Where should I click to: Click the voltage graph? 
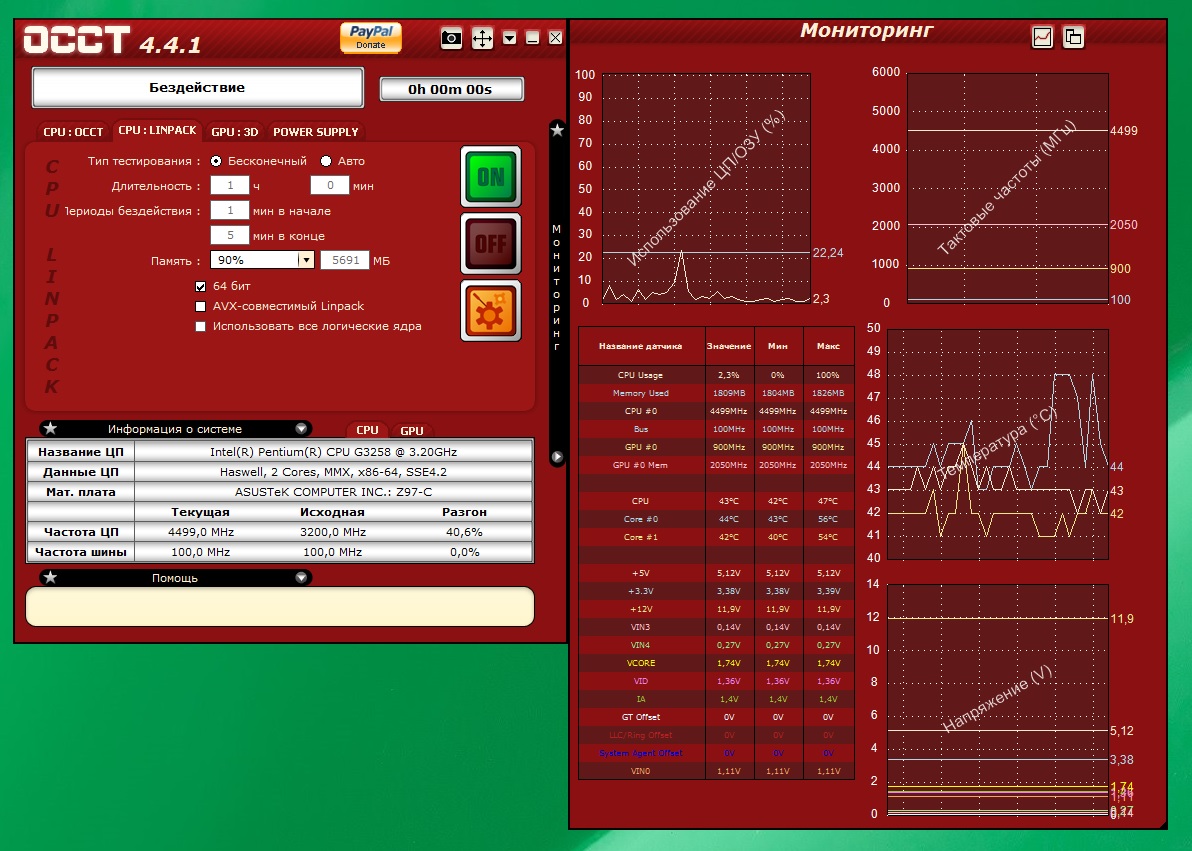997,700
